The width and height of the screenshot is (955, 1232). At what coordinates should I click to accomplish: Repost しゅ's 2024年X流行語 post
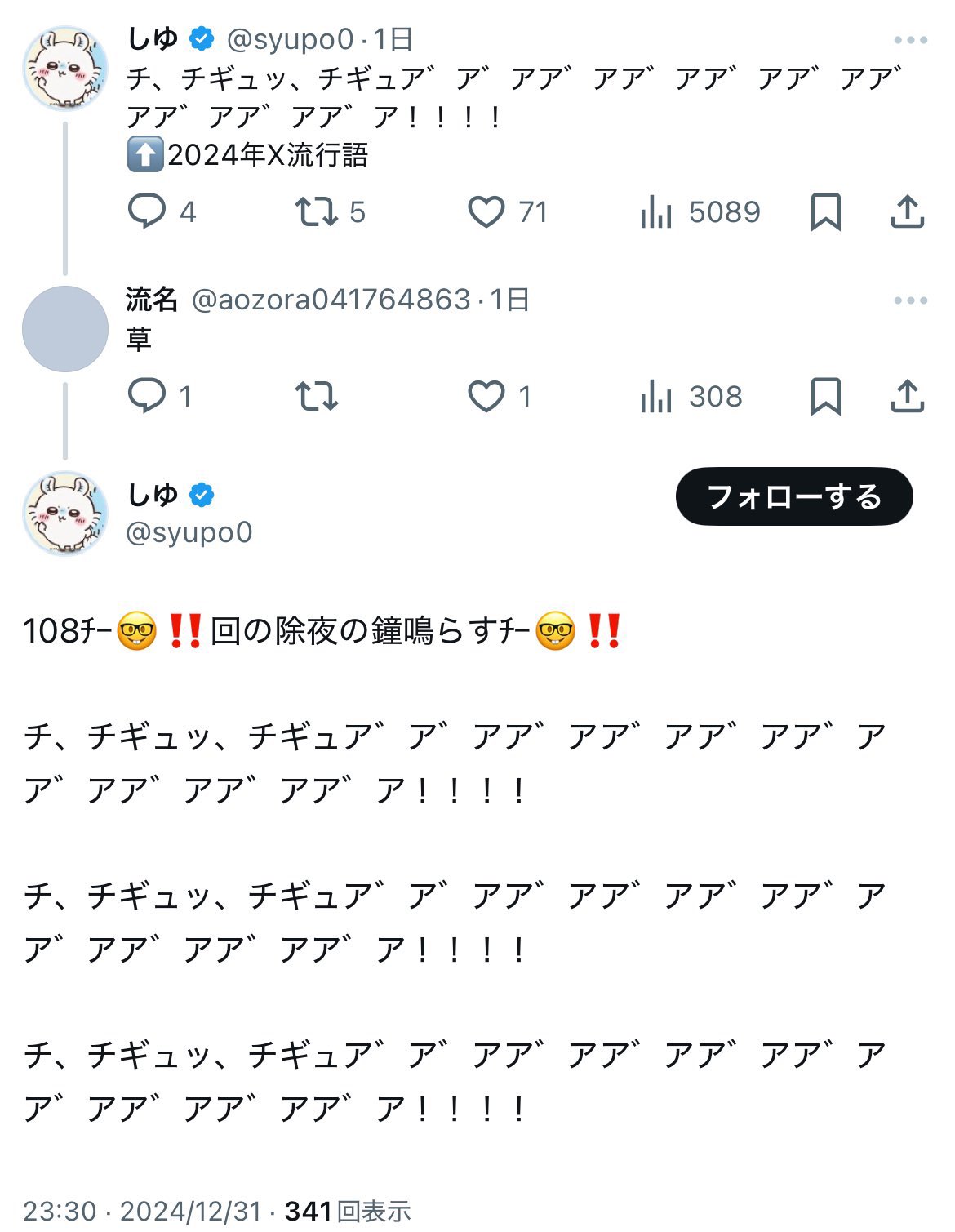317,211
